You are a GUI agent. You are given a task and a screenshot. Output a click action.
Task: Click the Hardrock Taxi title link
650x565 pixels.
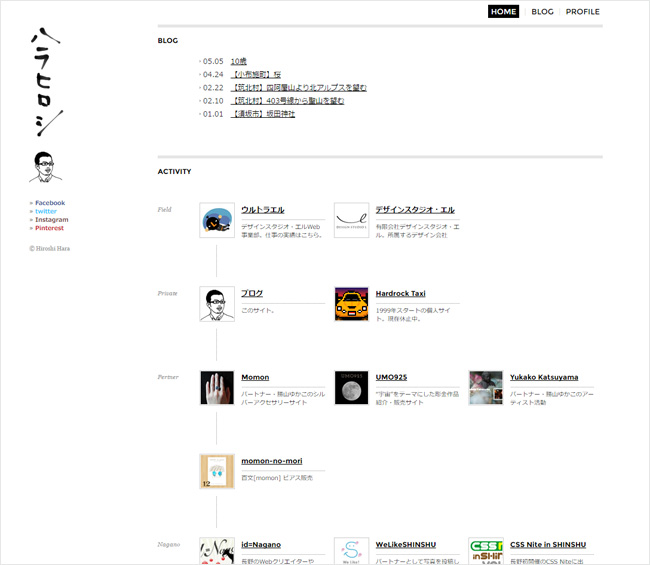400,293
